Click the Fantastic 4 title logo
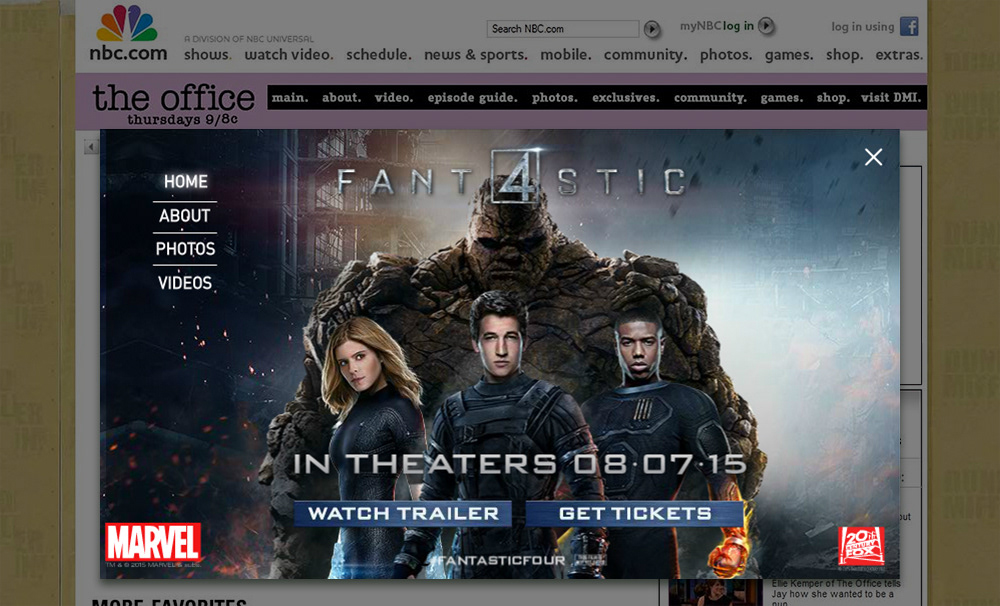 (x=511, y=178)
